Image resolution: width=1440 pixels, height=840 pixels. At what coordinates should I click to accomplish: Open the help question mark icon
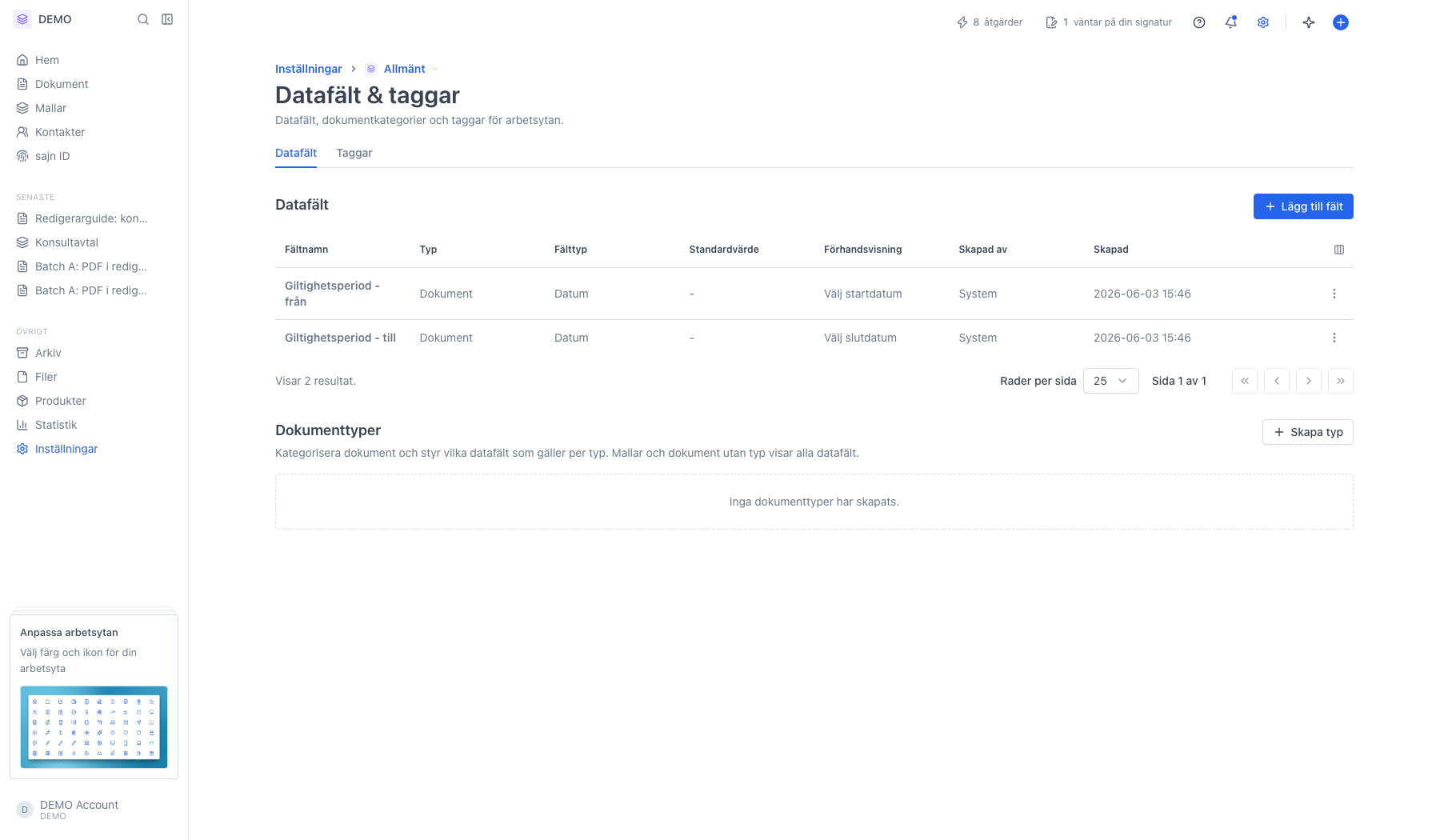click(x=1199, y=22)
